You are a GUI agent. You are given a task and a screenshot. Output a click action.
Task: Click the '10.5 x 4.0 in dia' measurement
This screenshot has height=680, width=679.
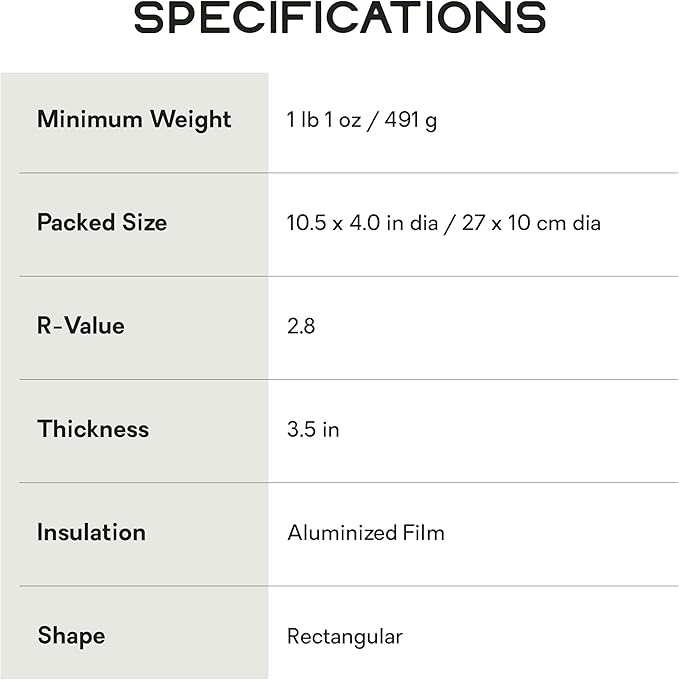[362, 223]
